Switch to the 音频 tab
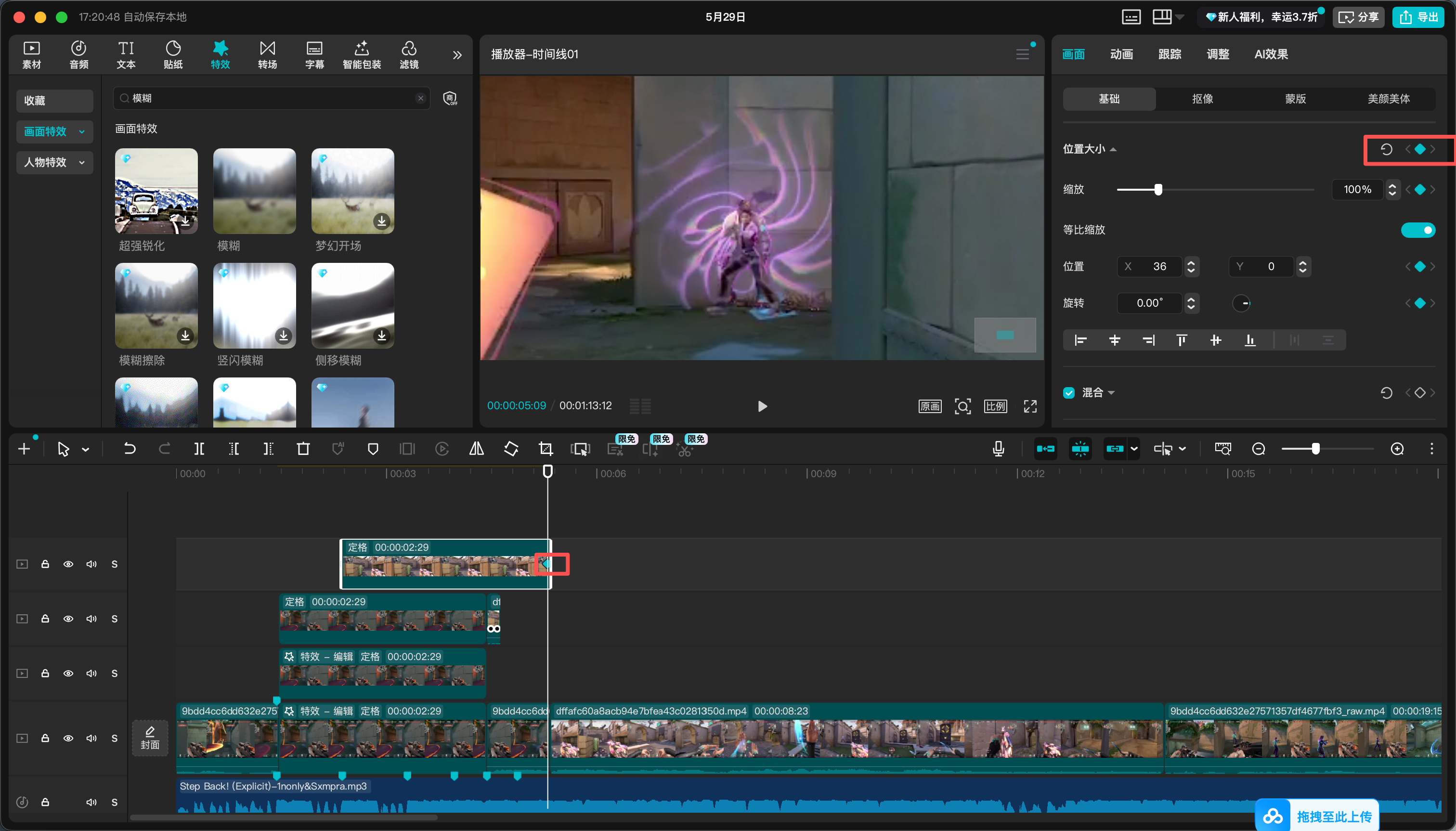The height and width of the screenshot is (831, 1456). pos(79,55)
